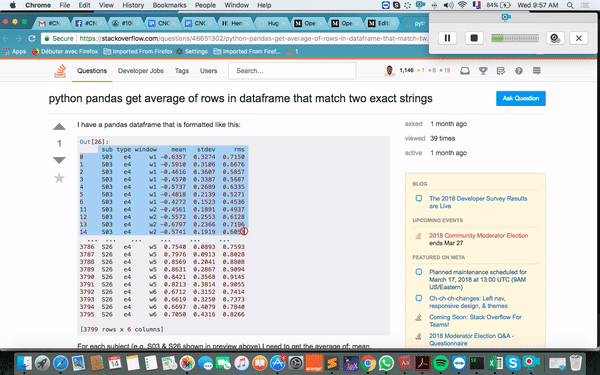Open the achievements trophy icon
The image size is (600, 375).
483,71
